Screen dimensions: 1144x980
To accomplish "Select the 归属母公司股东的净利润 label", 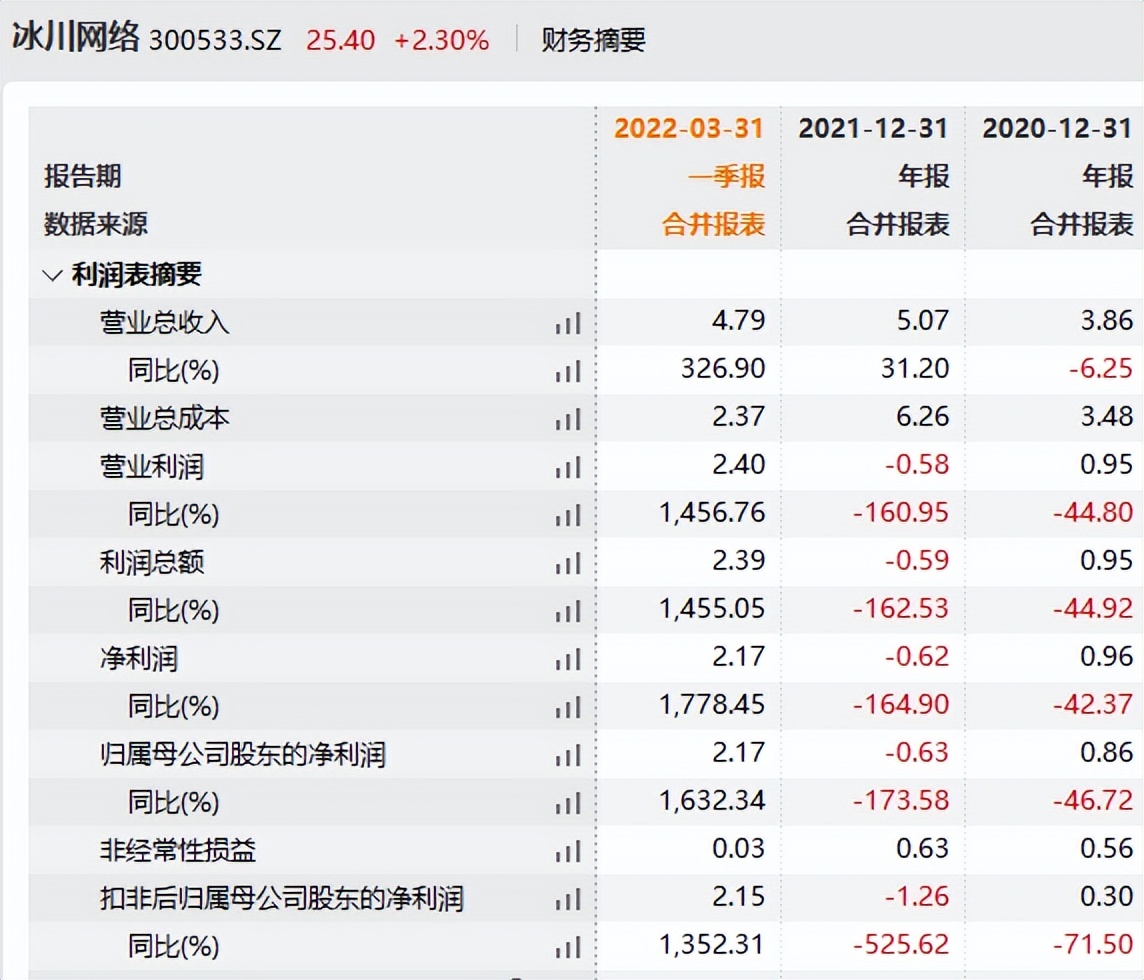I will [x=243, y=755].
